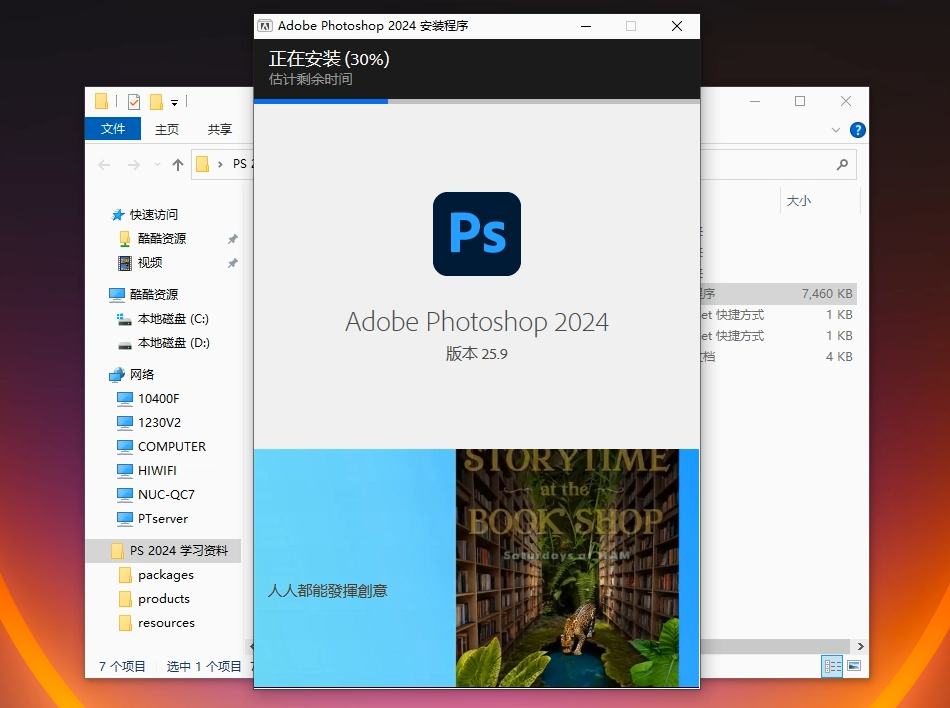Viewport: 950px width, 708px height.
Task: Click the search magnifier icon in Explorer
Action: pyautogui.click(x=842, y=165)
